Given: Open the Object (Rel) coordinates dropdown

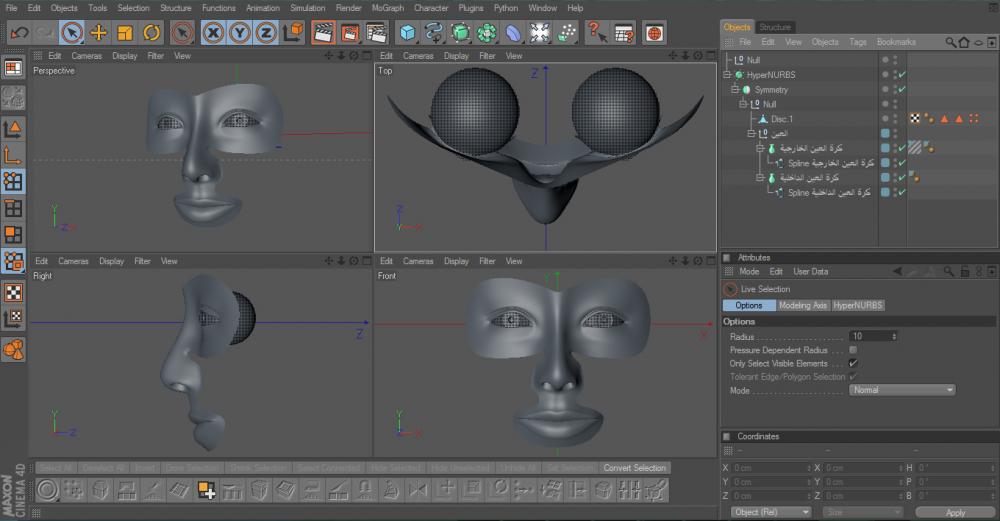Looking at the screenshot, I should click(770, 512).
